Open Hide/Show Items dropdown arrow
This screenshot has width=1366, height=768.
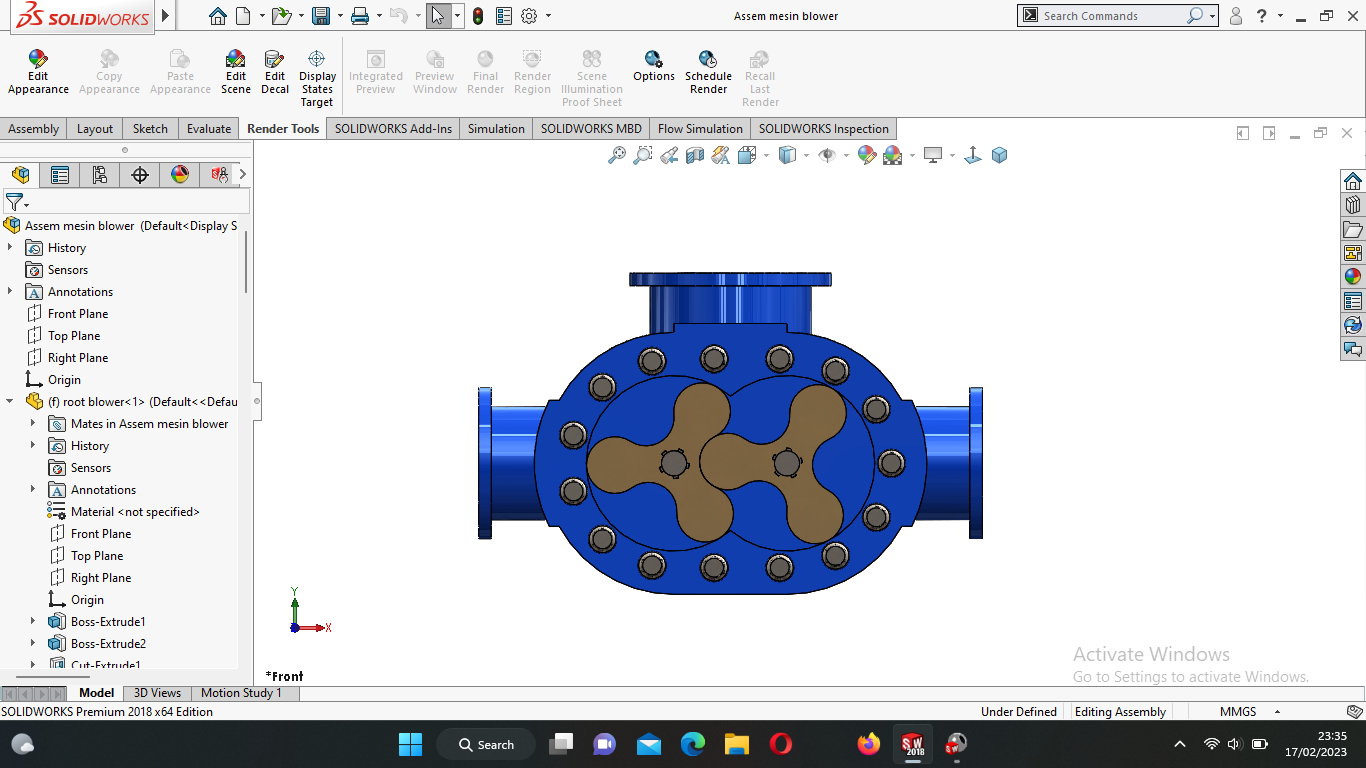(846, 155)
